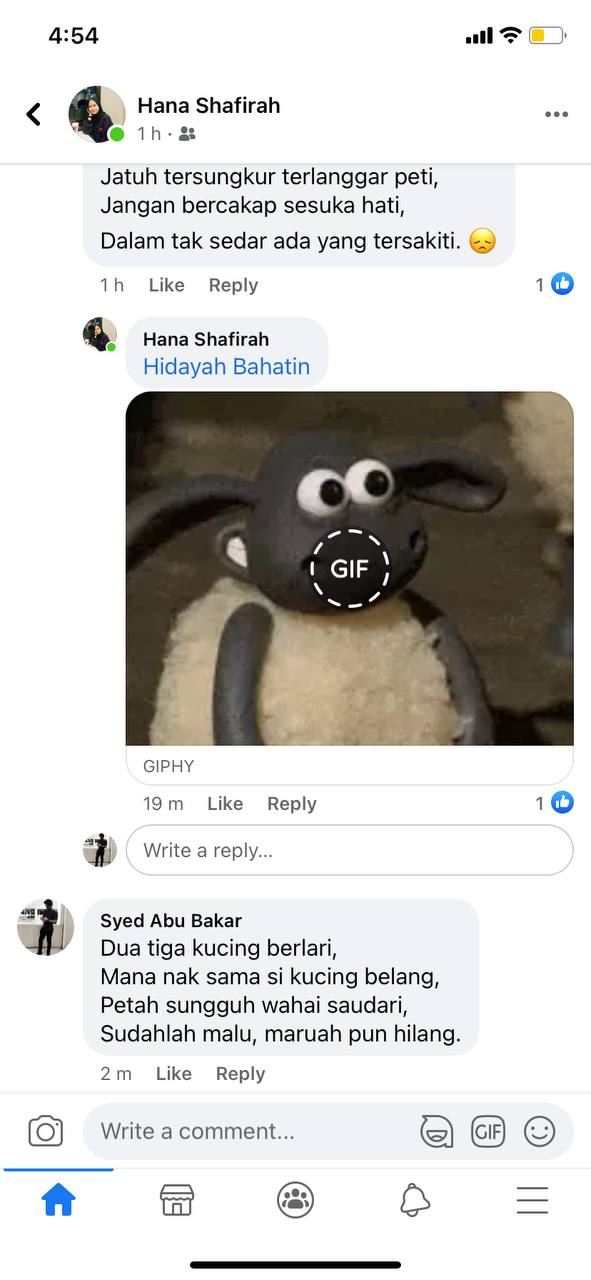Tap the back arrow icon
Image resolution: width=591 pixels, height=1280 pixels.
pyautogui.click(x=34, y=114)
